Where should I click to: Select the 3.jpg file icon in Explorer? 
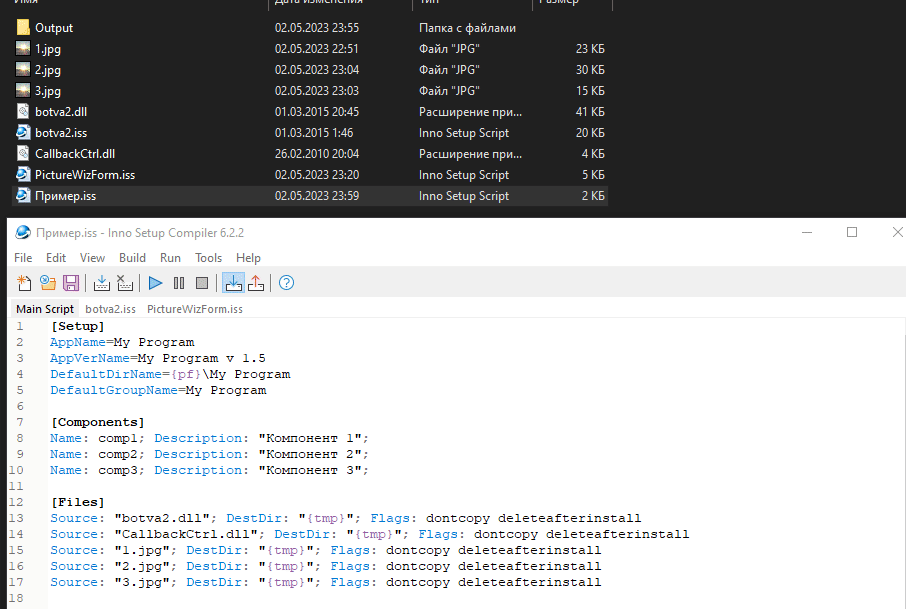click(23, 91)
